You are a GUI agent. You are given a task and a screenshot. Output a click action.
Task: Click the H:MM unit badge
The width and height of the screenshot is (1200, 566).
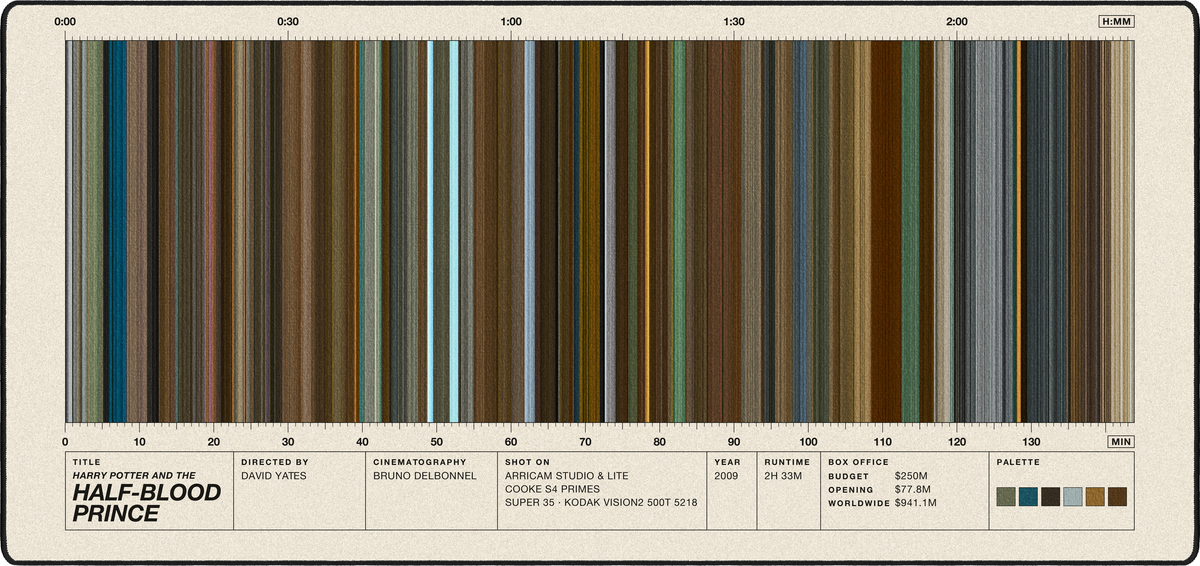pyautogui.click(x=1116, y=21)
